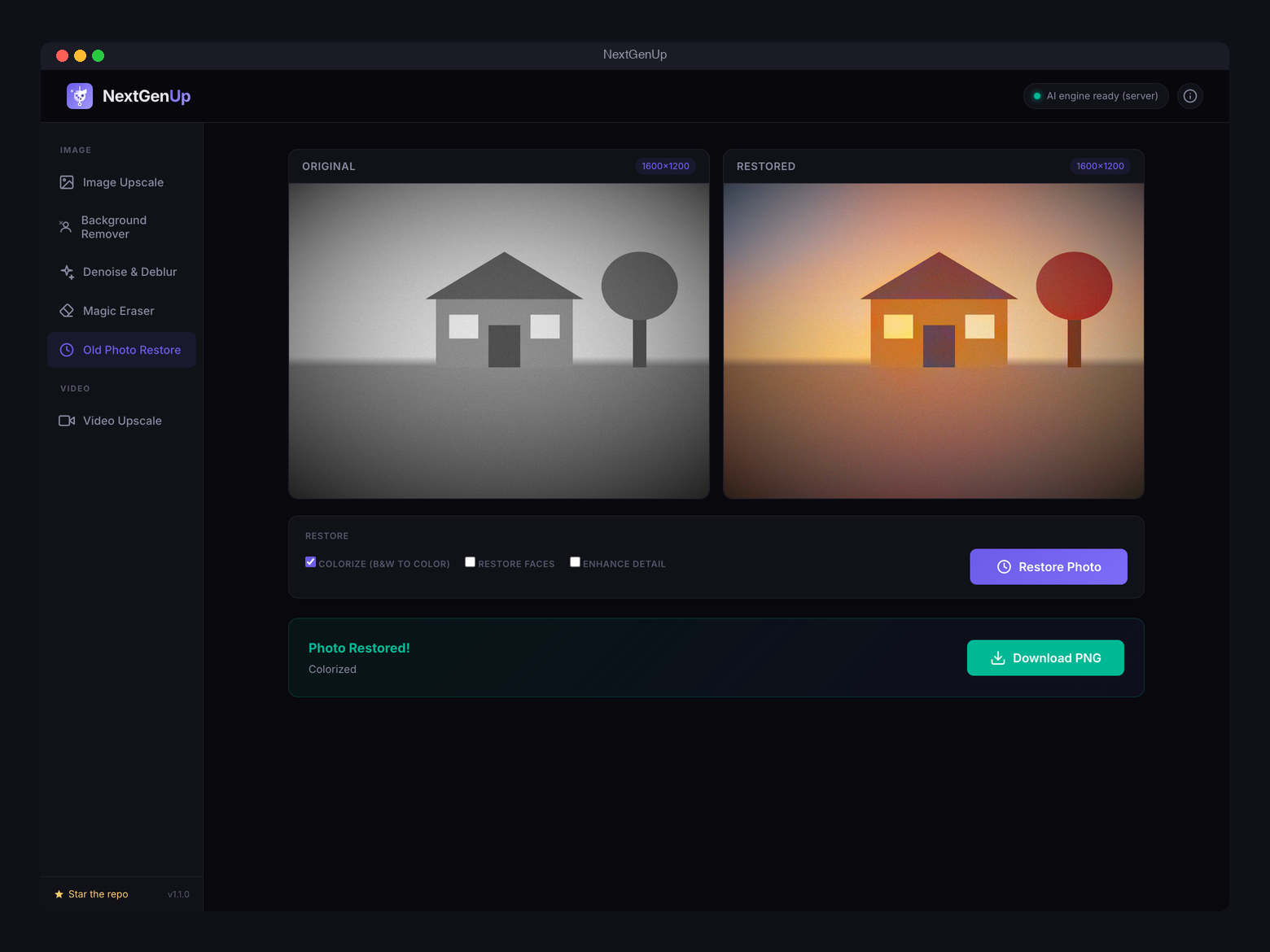The height and width of the screenshot is (952, 1270).
Task: Click the v1.1.0 version label
Action: 178,894
